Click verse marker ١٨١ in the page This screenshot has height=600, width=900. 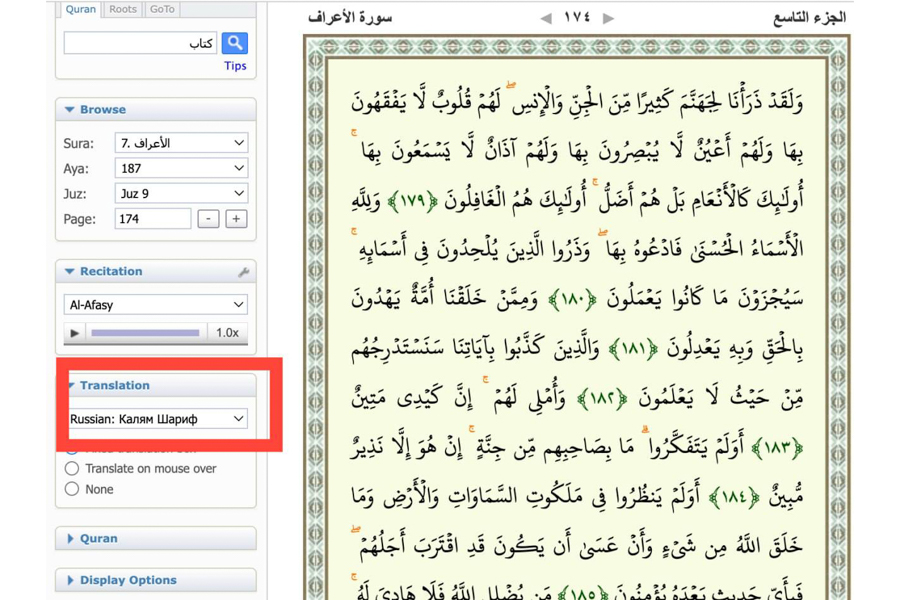(x=634, y=349)
